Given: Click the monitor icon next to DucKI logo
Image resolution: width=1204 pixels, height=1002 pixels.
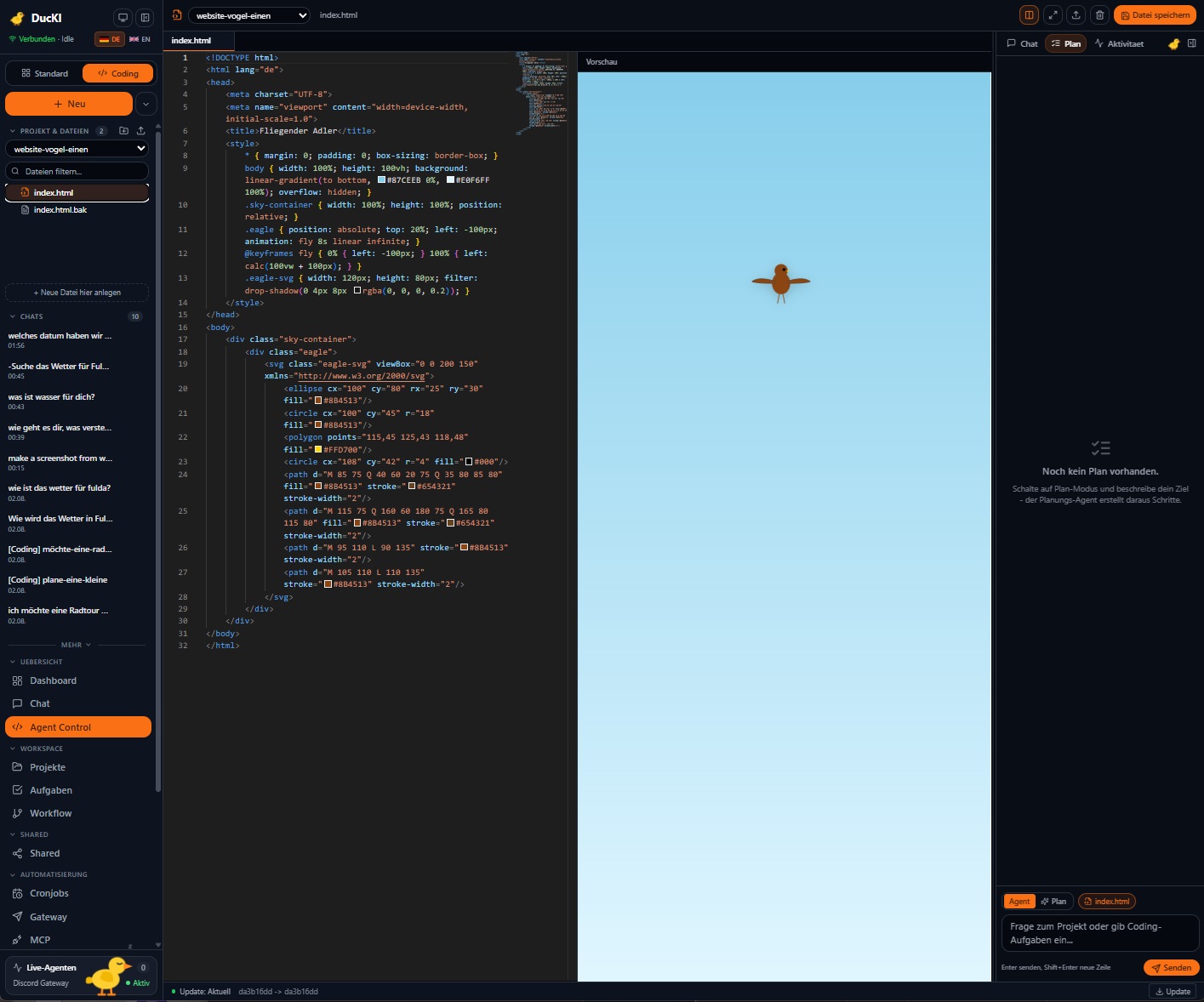Looking at the screenshot, I should coord(123,17).
